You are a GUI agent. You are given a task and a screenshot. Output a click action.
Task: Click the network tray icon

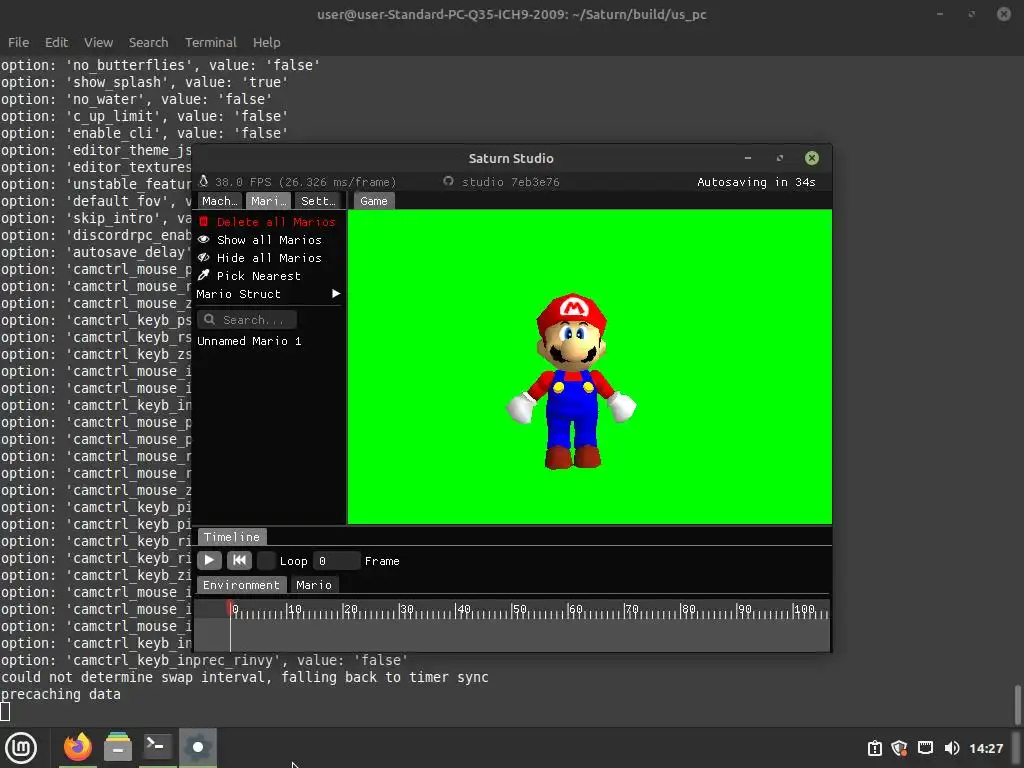(925, 748)
